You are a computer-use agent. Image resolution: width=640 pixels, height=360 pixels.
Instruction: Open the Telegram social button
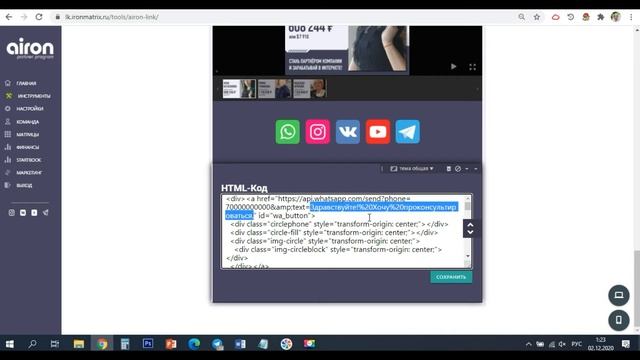[408, 132]
